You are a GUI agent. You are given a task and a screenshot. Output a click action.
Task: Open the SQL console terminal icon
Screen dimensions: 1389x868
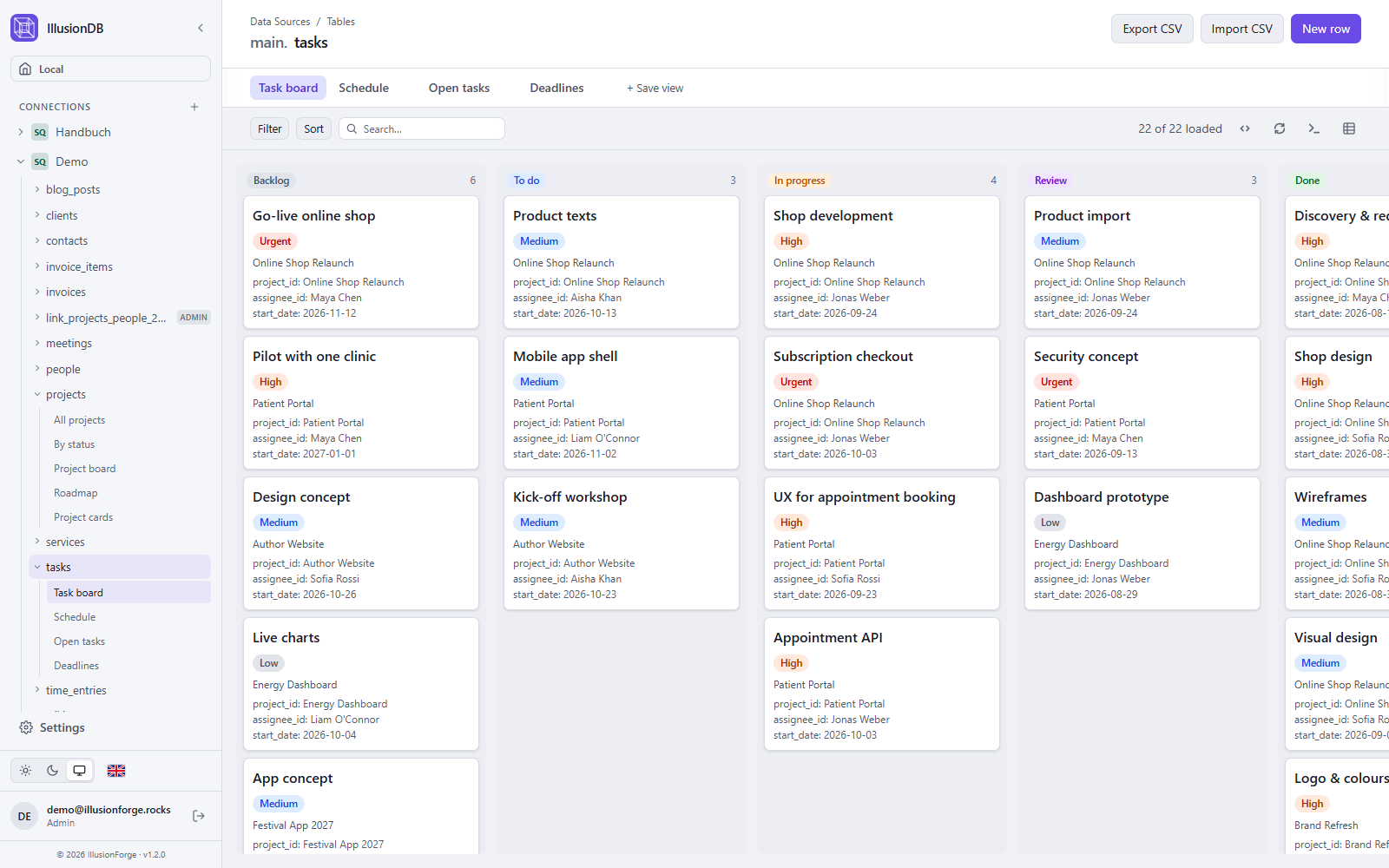pyautogui.click(x=1314, y=128)
